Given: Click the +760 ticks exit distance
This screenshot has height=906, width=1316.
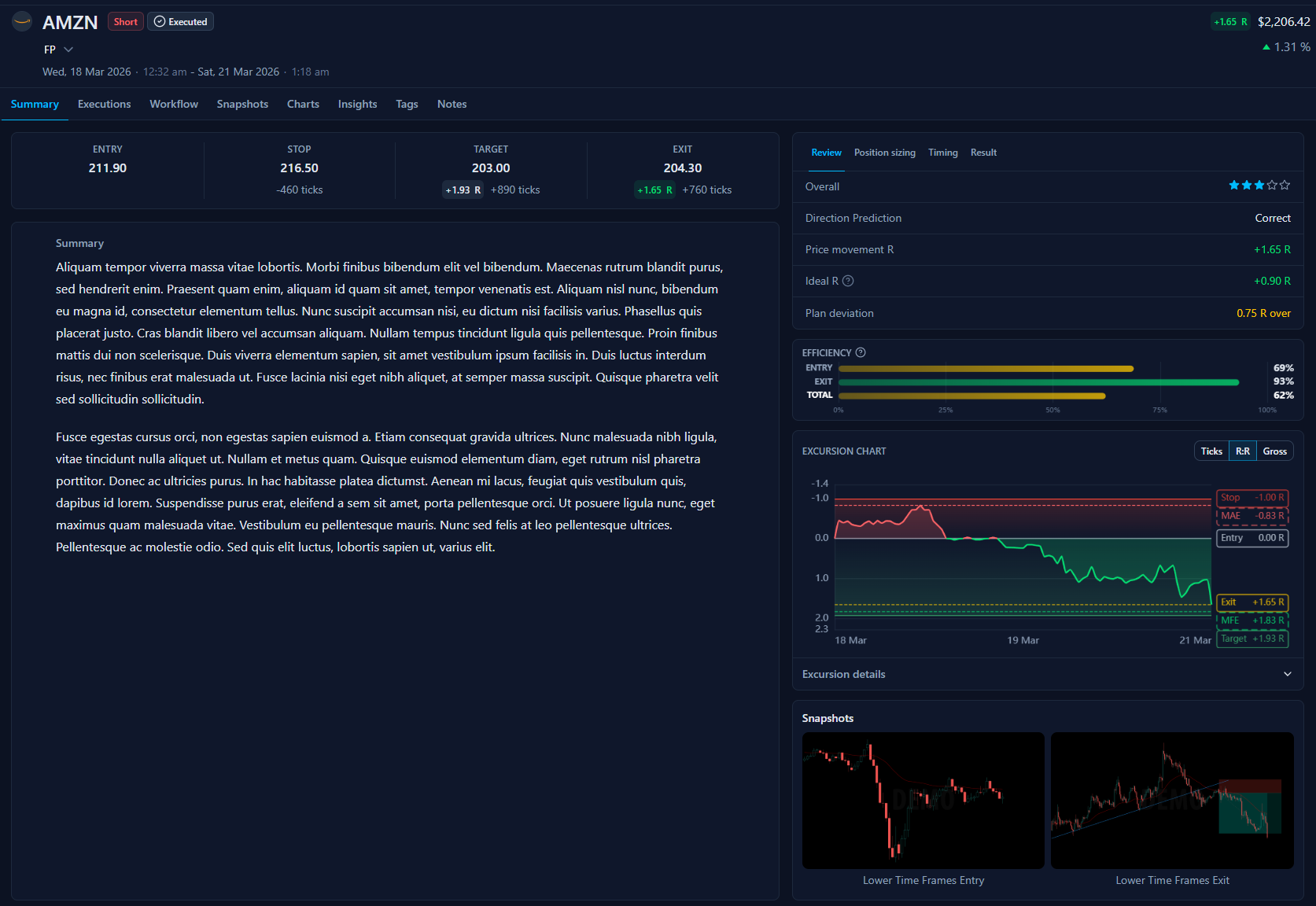Looking at the screenshot, I should click(707, 190).
